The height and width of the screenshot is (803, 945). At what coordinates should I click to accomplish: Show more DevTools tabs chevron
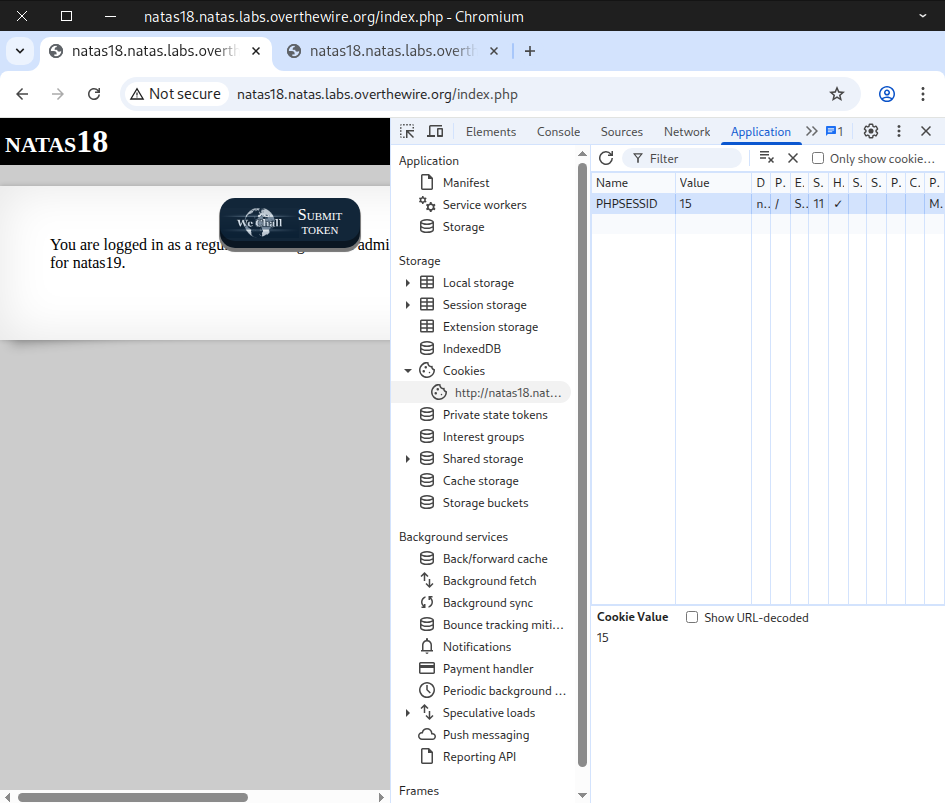811,131
